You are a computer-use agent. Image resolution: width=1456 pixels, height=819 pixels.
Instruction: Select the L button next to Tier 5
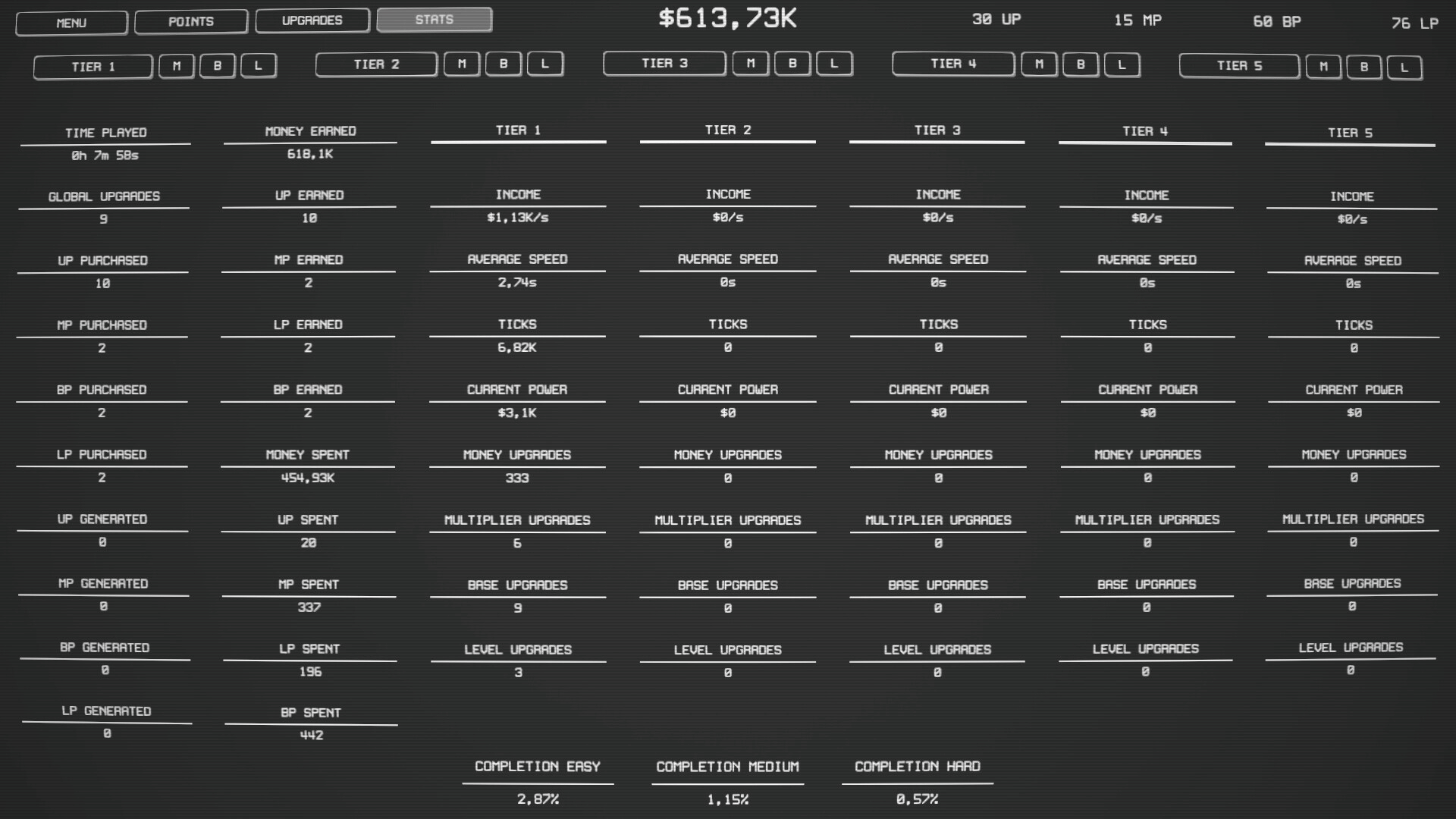tap(1404, 67)
